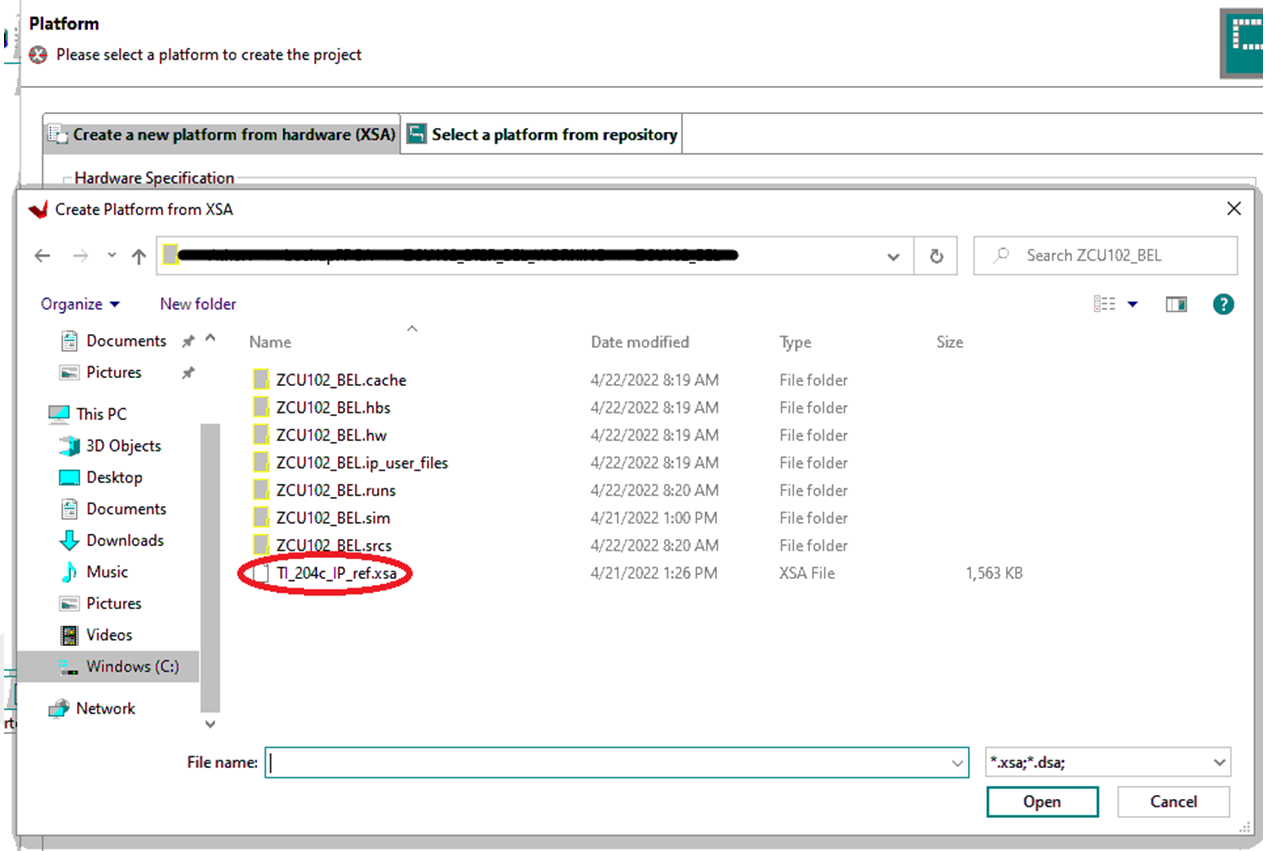Viewport: 1267px width, 851px height.
Task: Switch to Select a platform from repository tab
Action: 542,134
